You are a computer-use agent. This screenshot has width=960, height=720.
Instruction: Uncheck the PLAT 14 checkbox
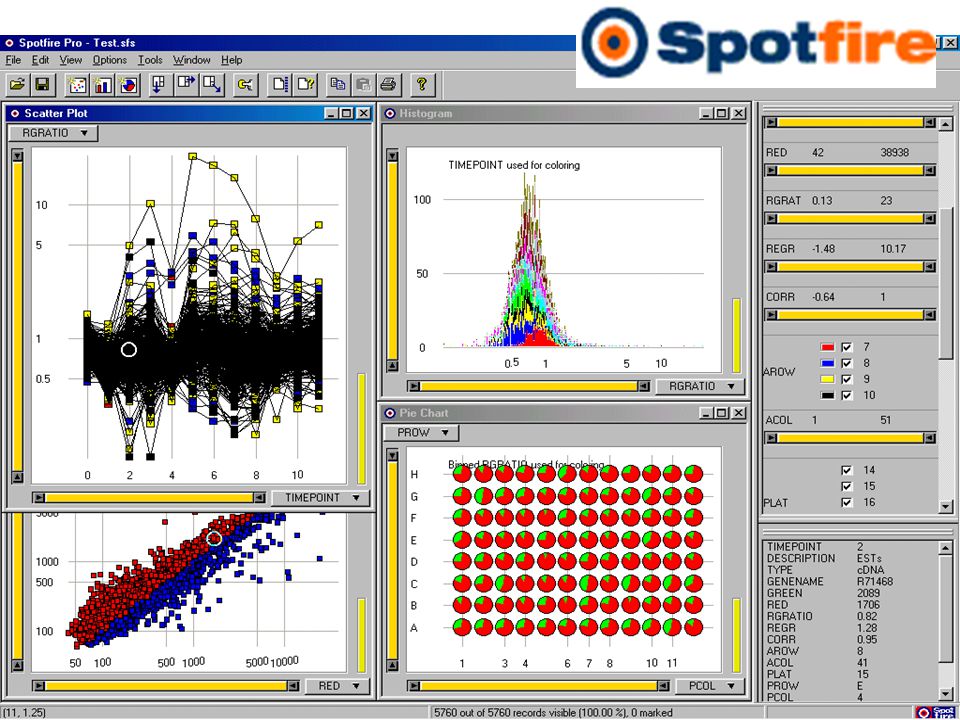(x=847, y=470)
